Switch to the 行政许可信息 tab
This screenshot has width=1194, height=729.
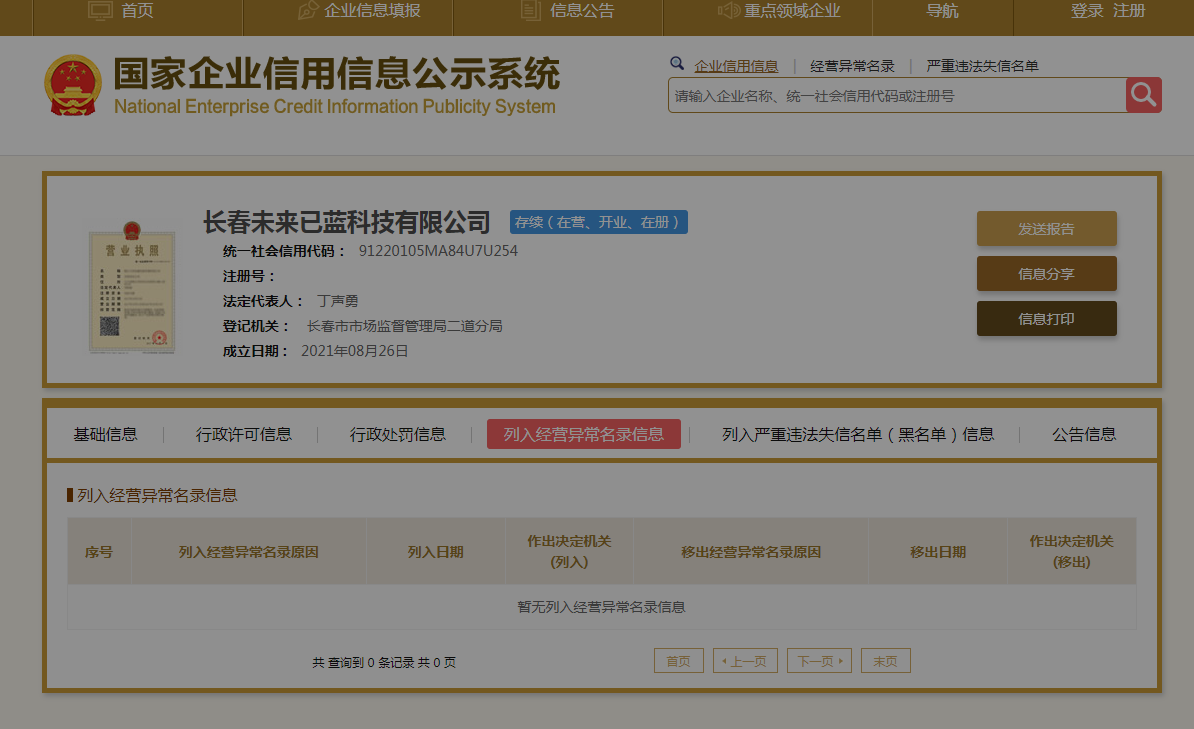click(x=244, y=434)
